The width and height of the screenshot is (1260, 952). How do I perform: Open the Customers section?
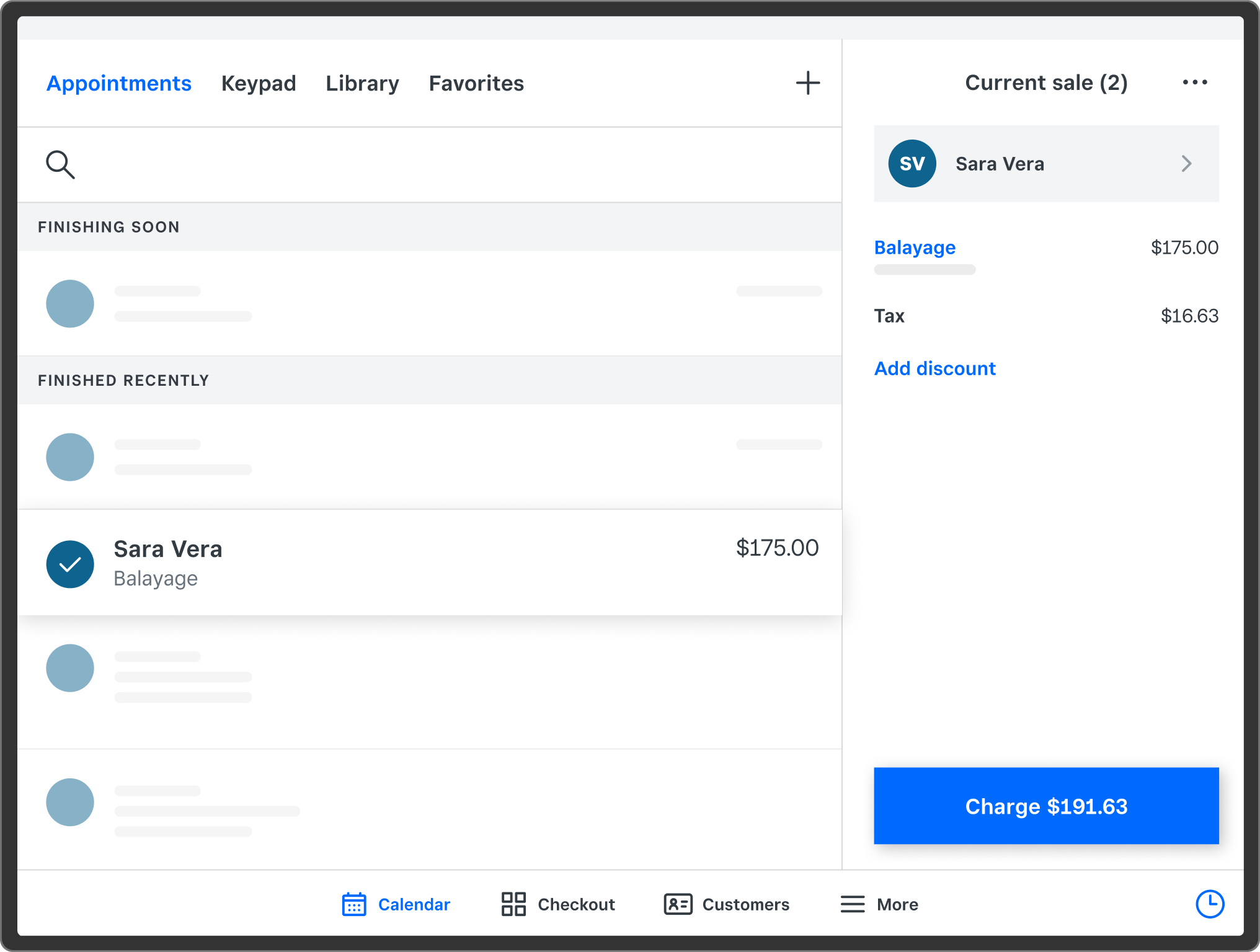point(725,904)
